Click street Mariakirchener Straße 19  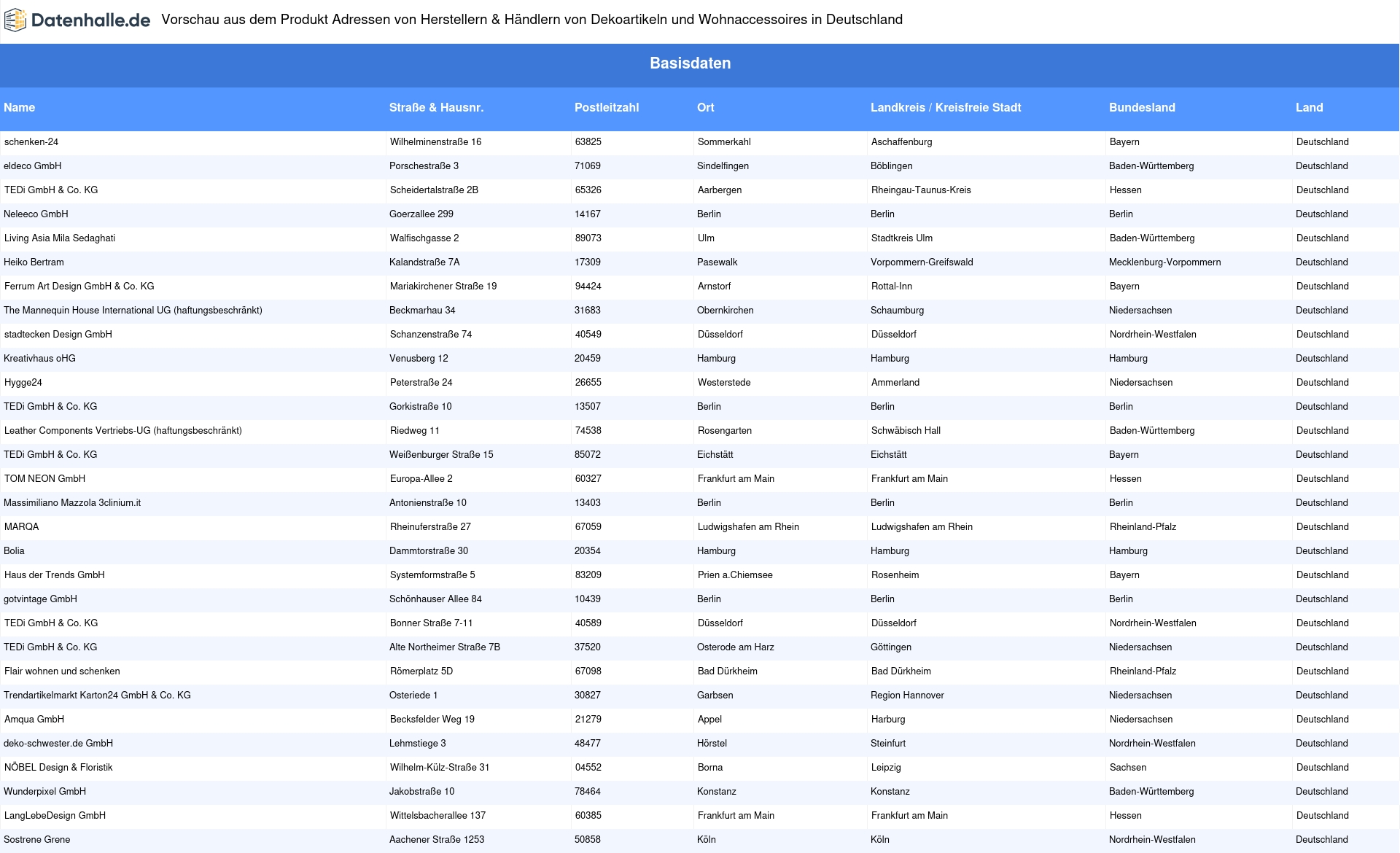(x=443, y=287)
